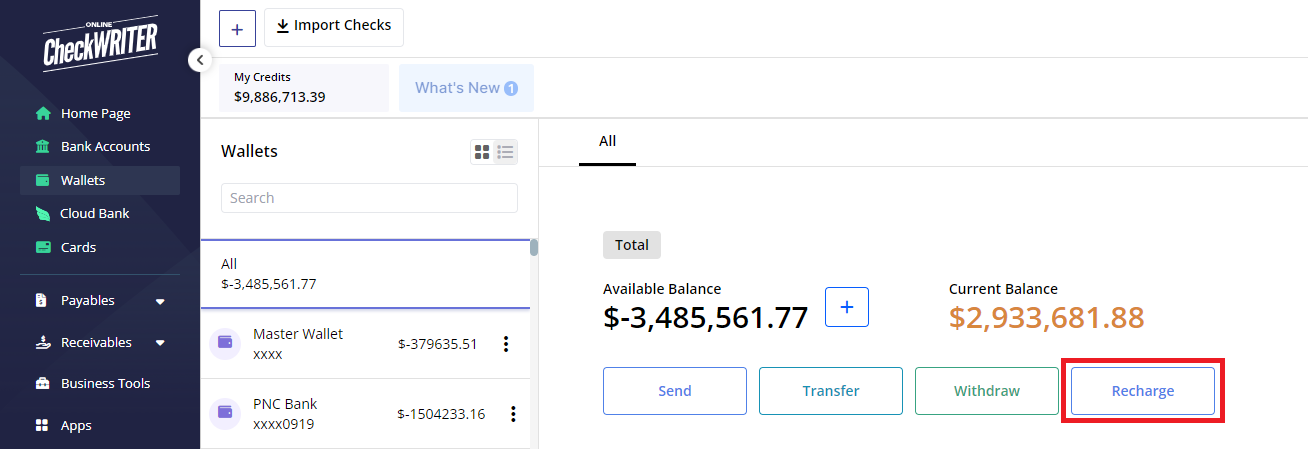Add funds with plus next to Available Balance
The image size is (1308, 449).
(x=847, y=307)
